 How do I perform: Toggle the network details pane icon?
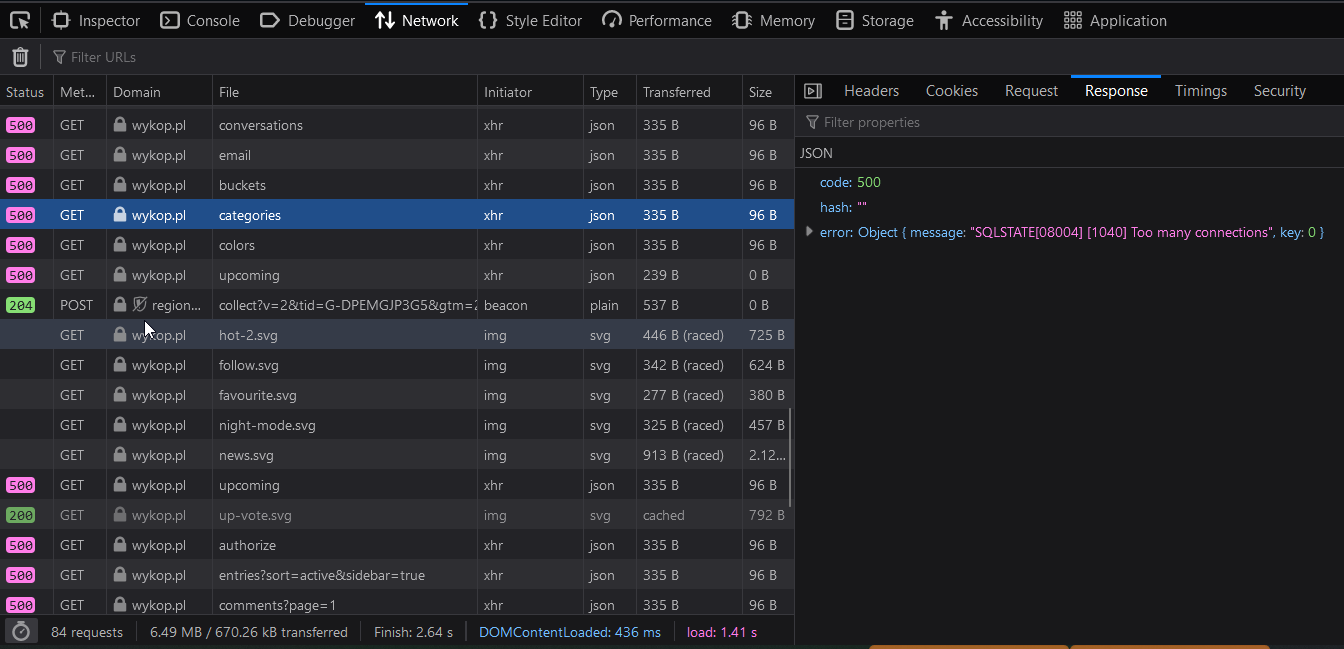point(813,91)
